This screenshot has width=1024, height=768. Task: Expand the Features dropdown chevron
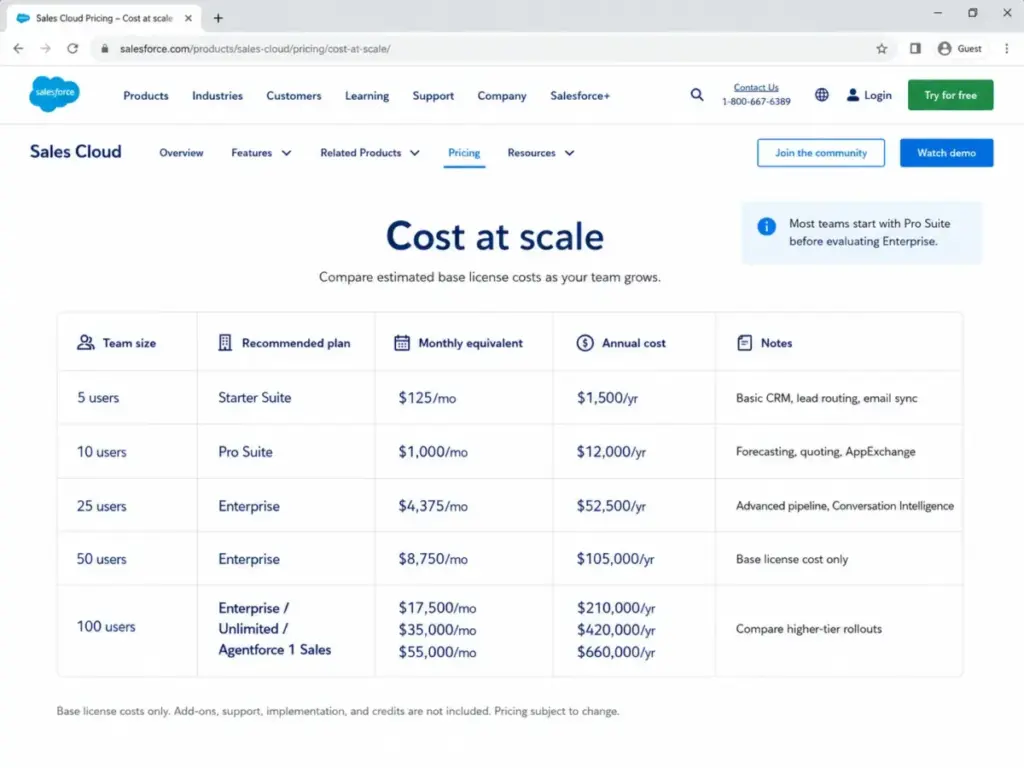click(286, 153)
